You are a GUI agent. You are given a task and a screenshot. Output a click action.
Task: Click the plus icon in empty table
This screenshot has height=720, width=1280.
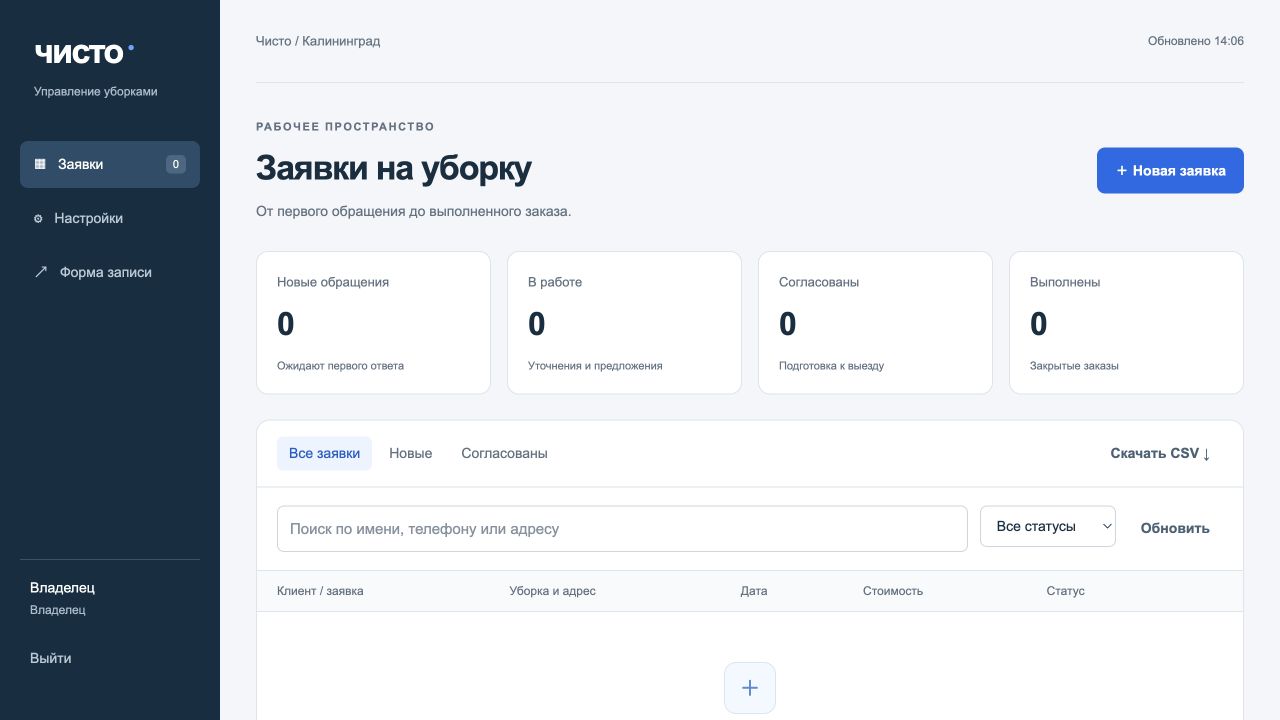point(750,688)
